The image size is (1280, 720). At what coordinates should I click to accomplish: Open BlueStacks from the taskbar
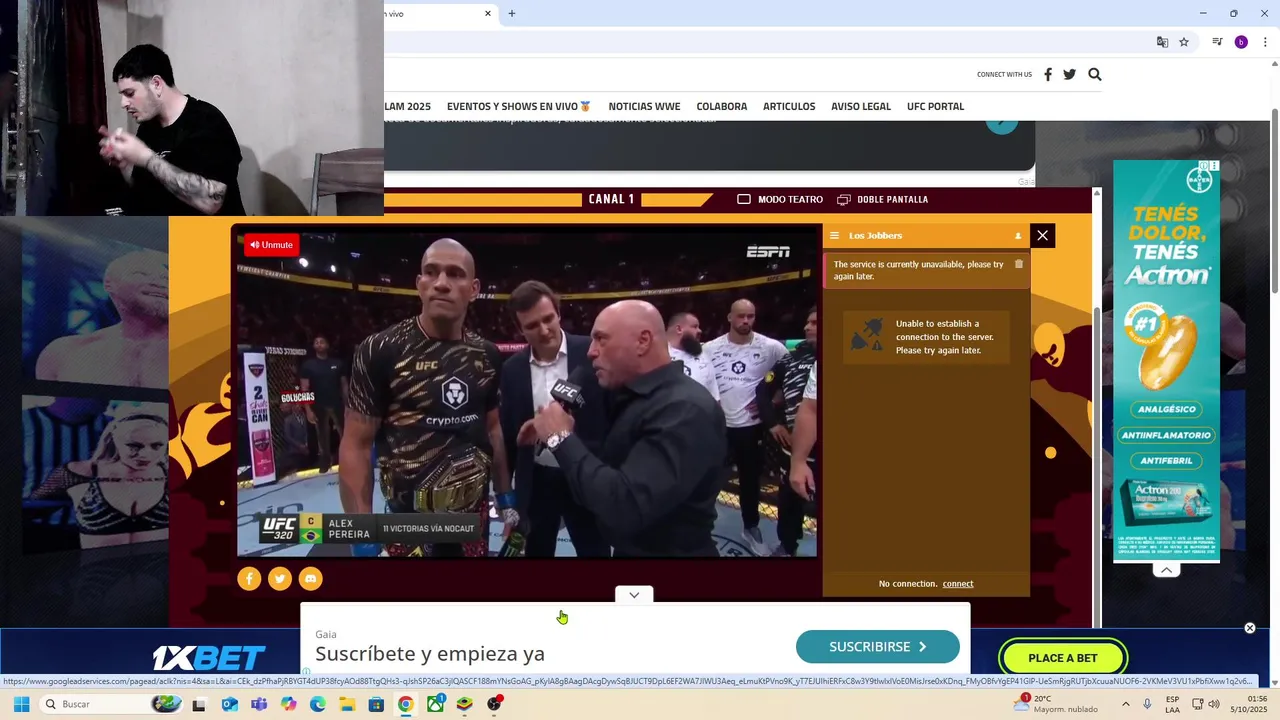coord(464,704)
